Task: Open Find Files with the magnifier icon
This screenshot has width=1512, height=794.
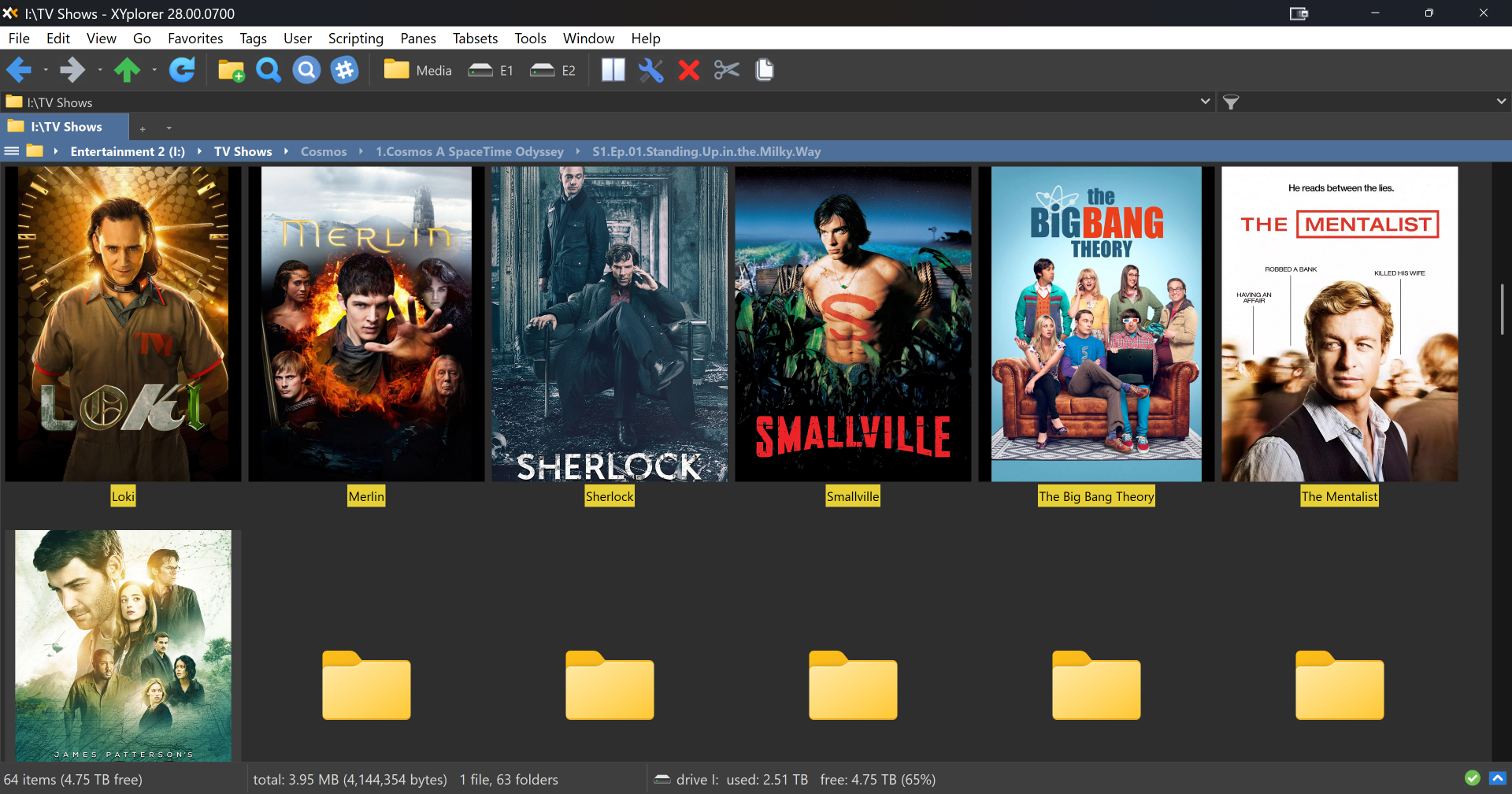Action: tap(268, 70)
